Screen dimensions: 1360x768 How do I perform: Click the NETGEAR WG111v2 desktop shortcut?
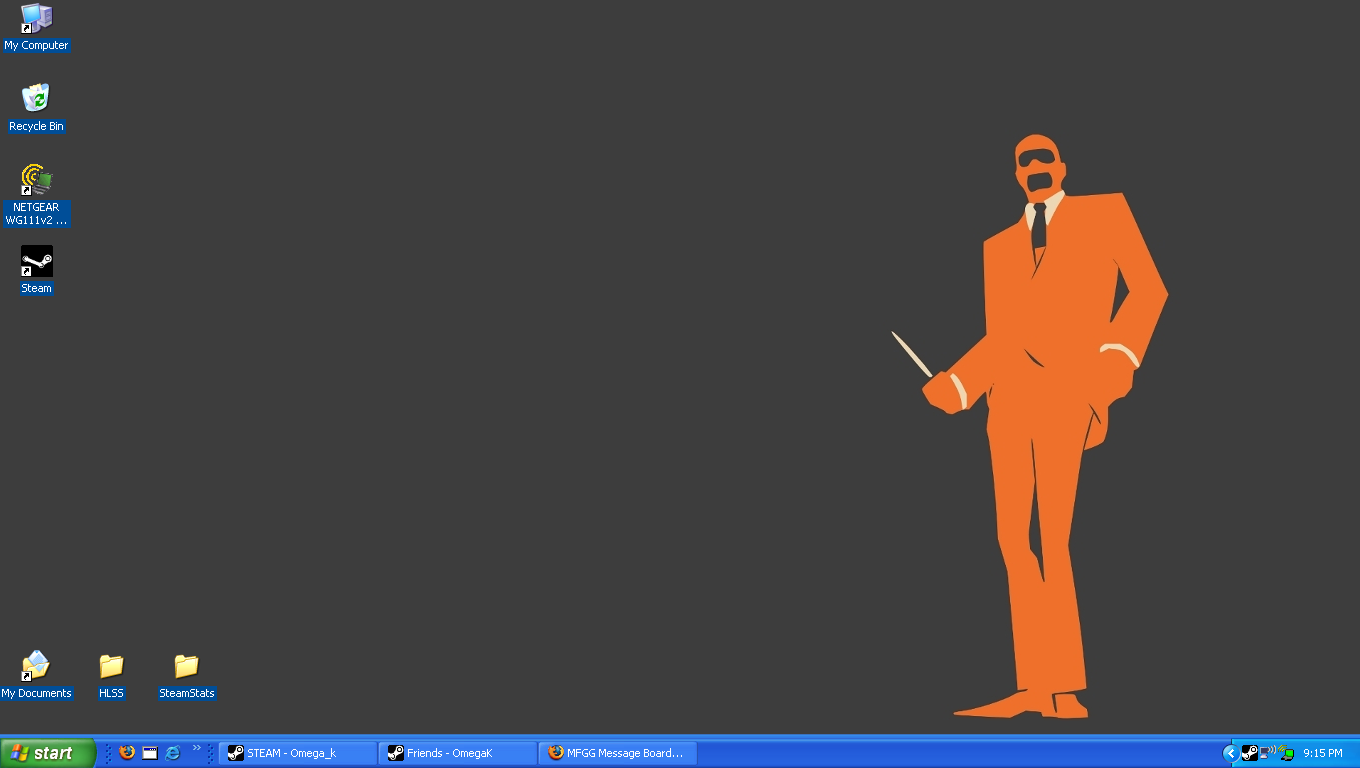[37, 180]
